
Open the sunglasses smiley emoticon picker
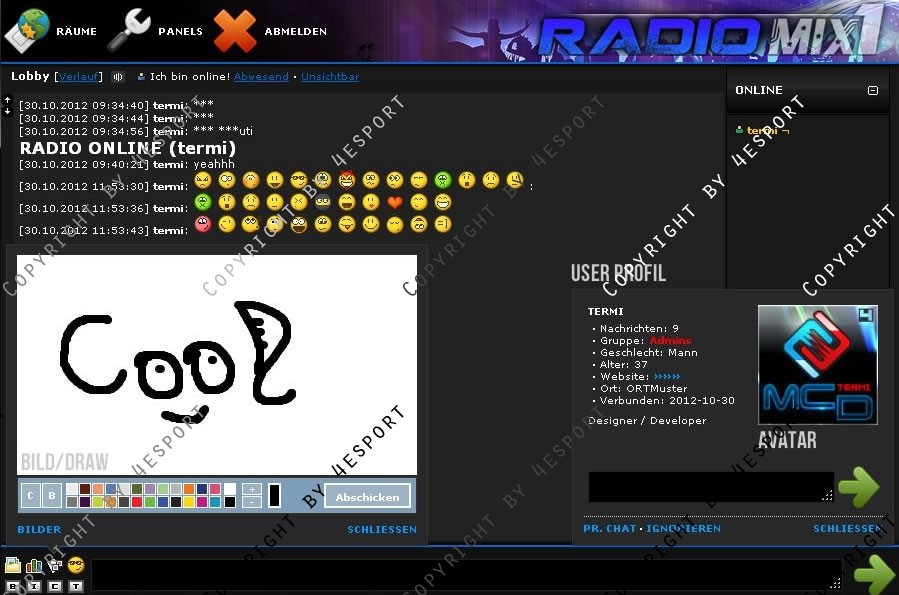tap(75, 565)
